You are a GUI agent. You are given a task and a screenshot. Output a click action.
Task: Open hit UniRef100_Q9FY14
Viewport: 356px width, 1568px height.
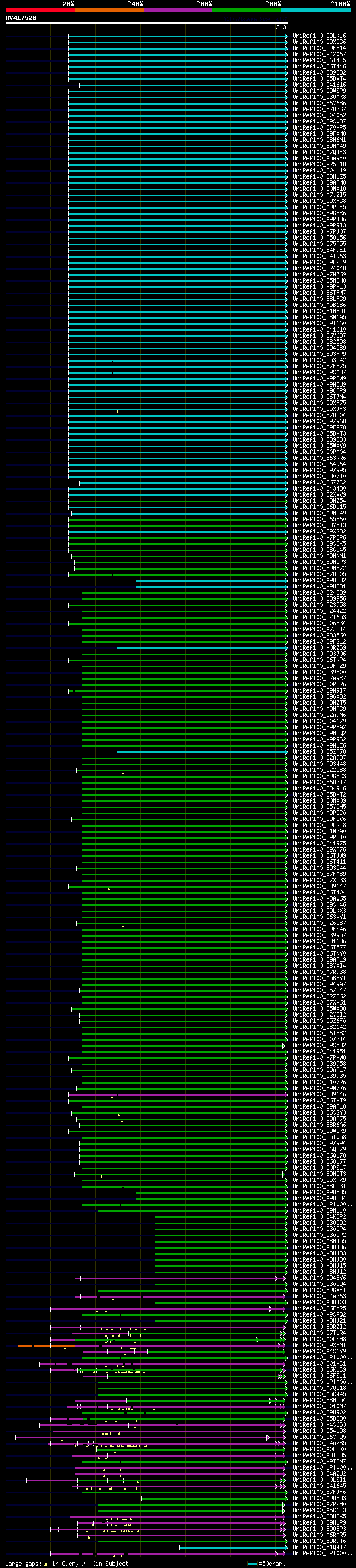point(319,48)
